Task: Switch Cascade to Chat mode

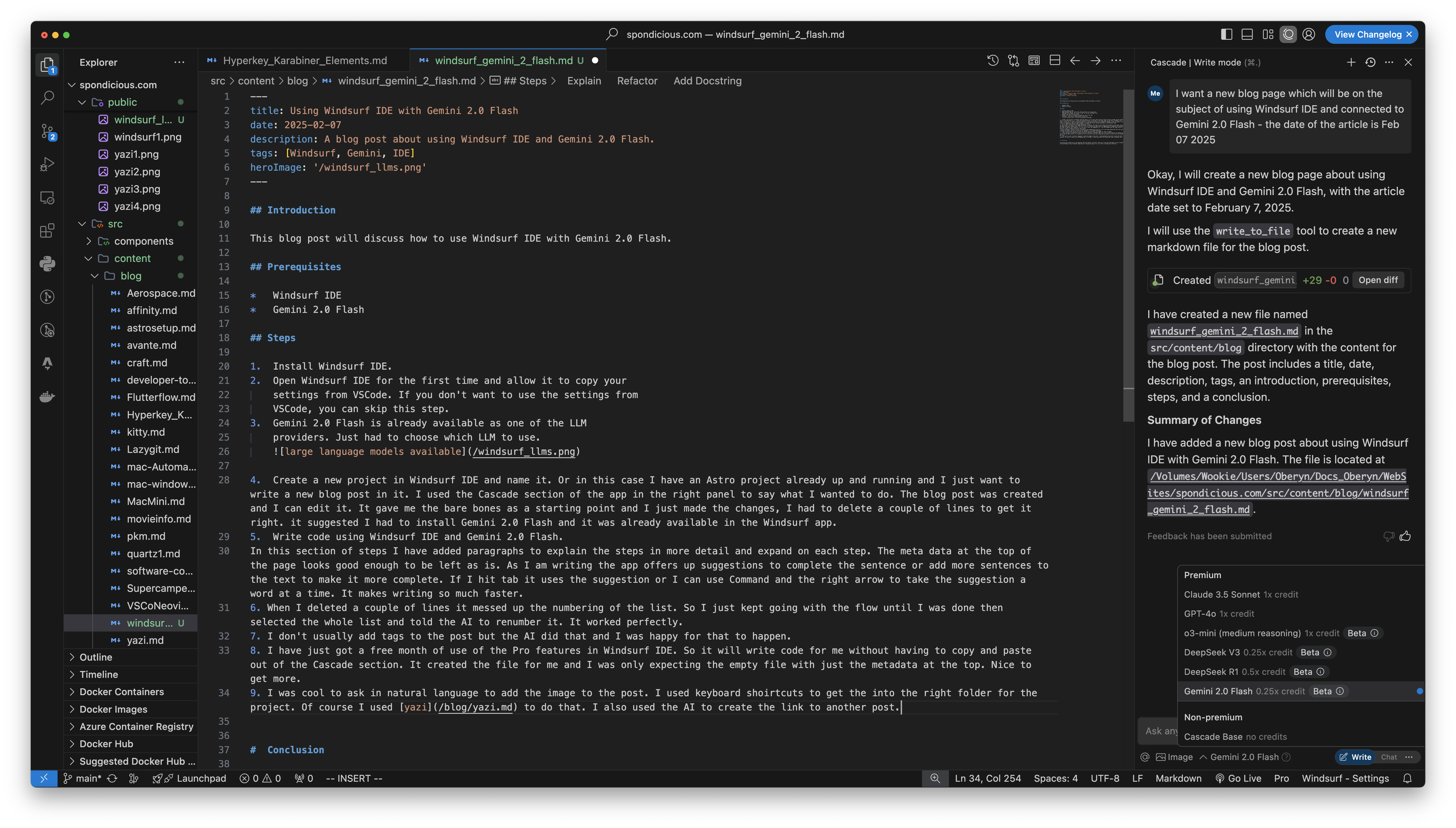Action: click(1389, 757)
